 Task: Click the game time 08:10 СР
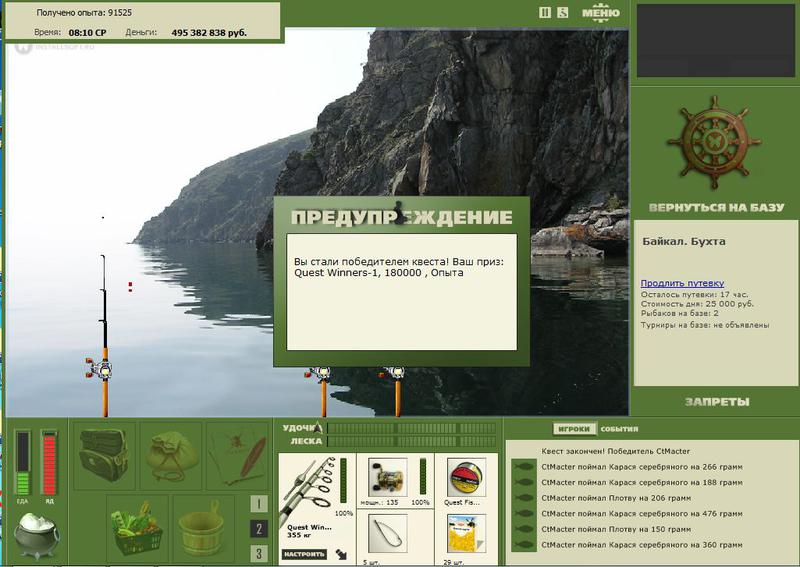pyautogui.click(x=87, y=33)
